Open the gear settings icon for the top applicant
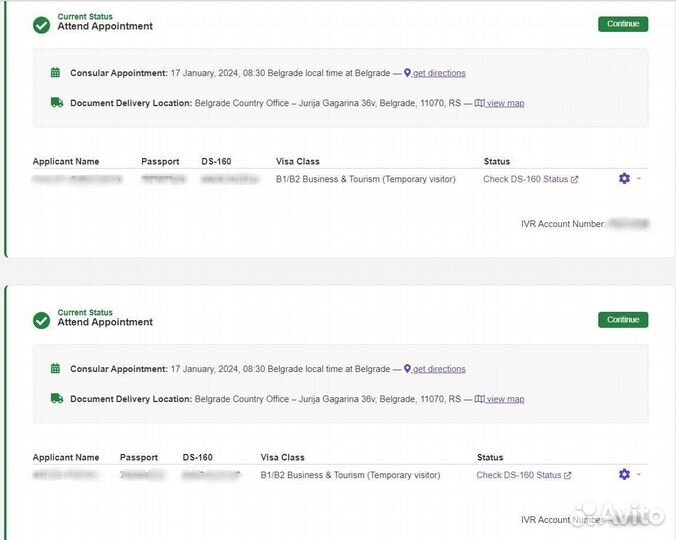This screenshot has width=676, height=540. click(x=624, y=179)
